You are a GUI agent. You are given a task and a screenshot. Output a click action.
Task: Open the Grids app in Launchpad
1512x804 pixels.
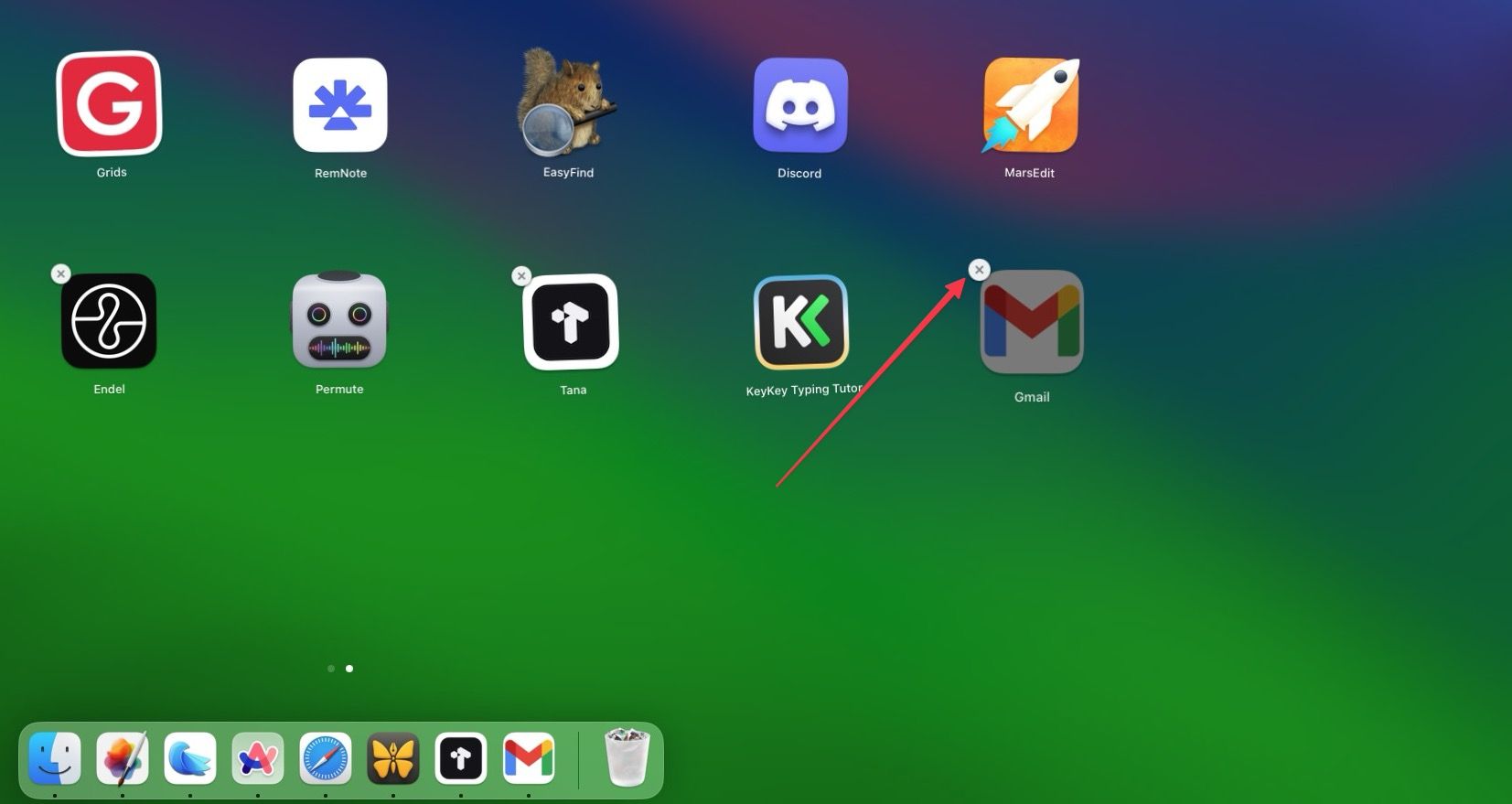(x=110, y=104)
